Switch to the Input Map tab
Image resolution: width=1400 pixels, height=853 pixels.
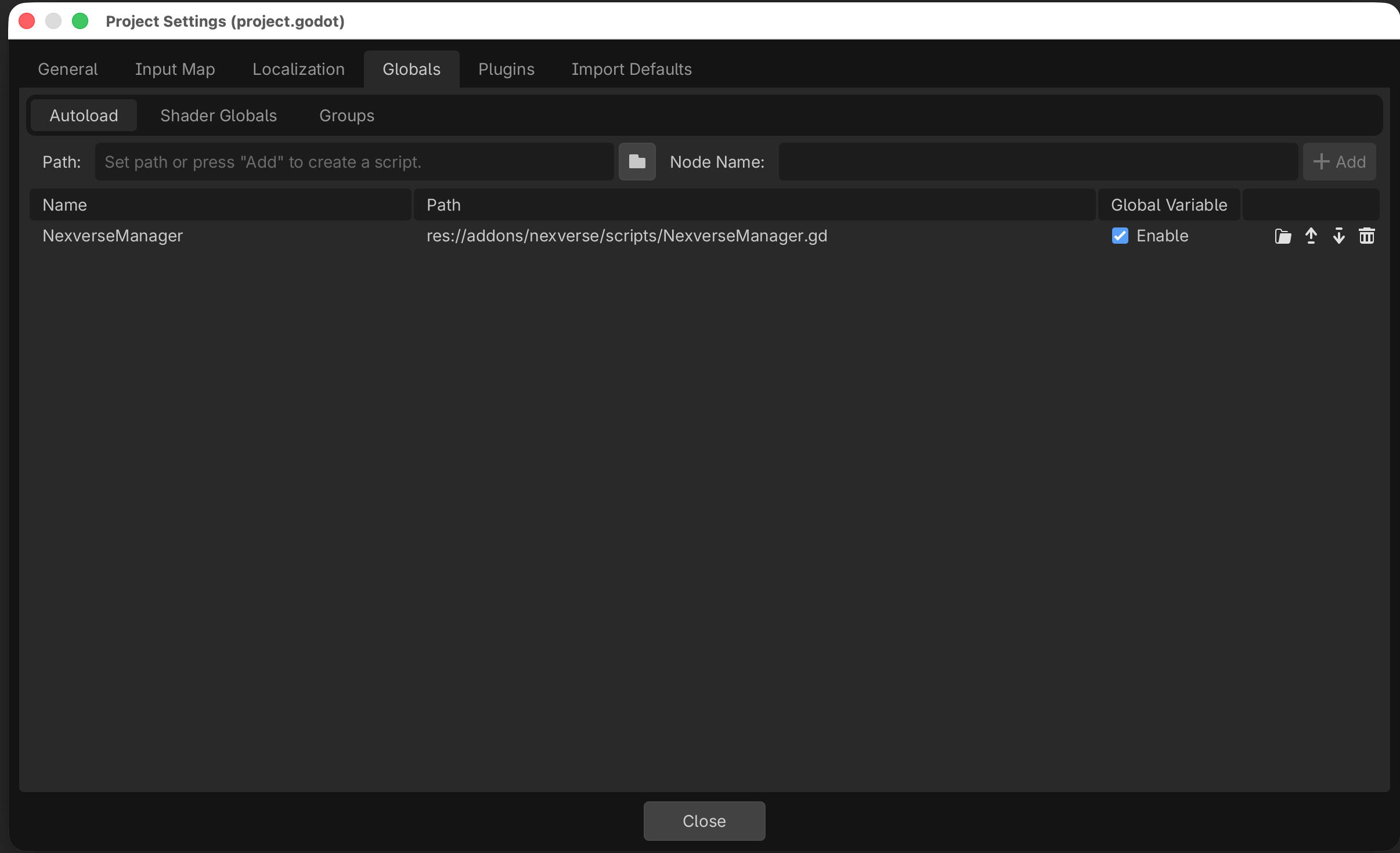[x=175, y=69]
